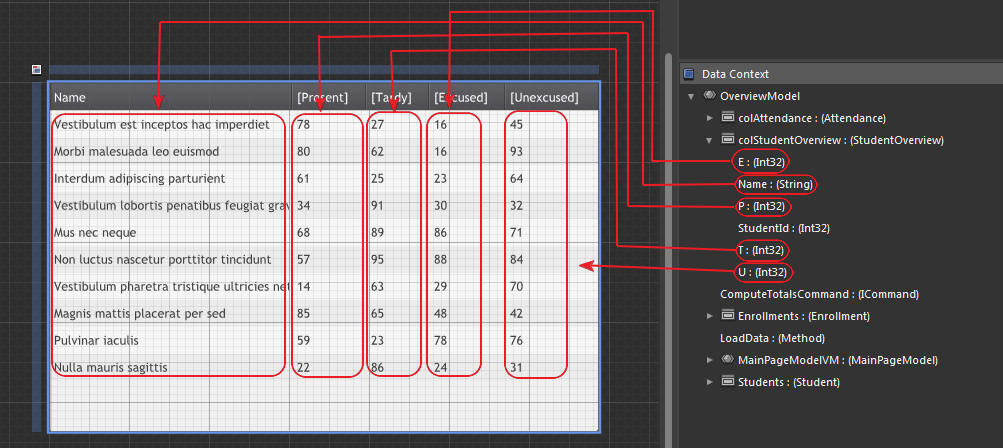Select the E : (Int32) property
The height and width of the screenshot is (448, 1003).
click(x=761, y=162)
